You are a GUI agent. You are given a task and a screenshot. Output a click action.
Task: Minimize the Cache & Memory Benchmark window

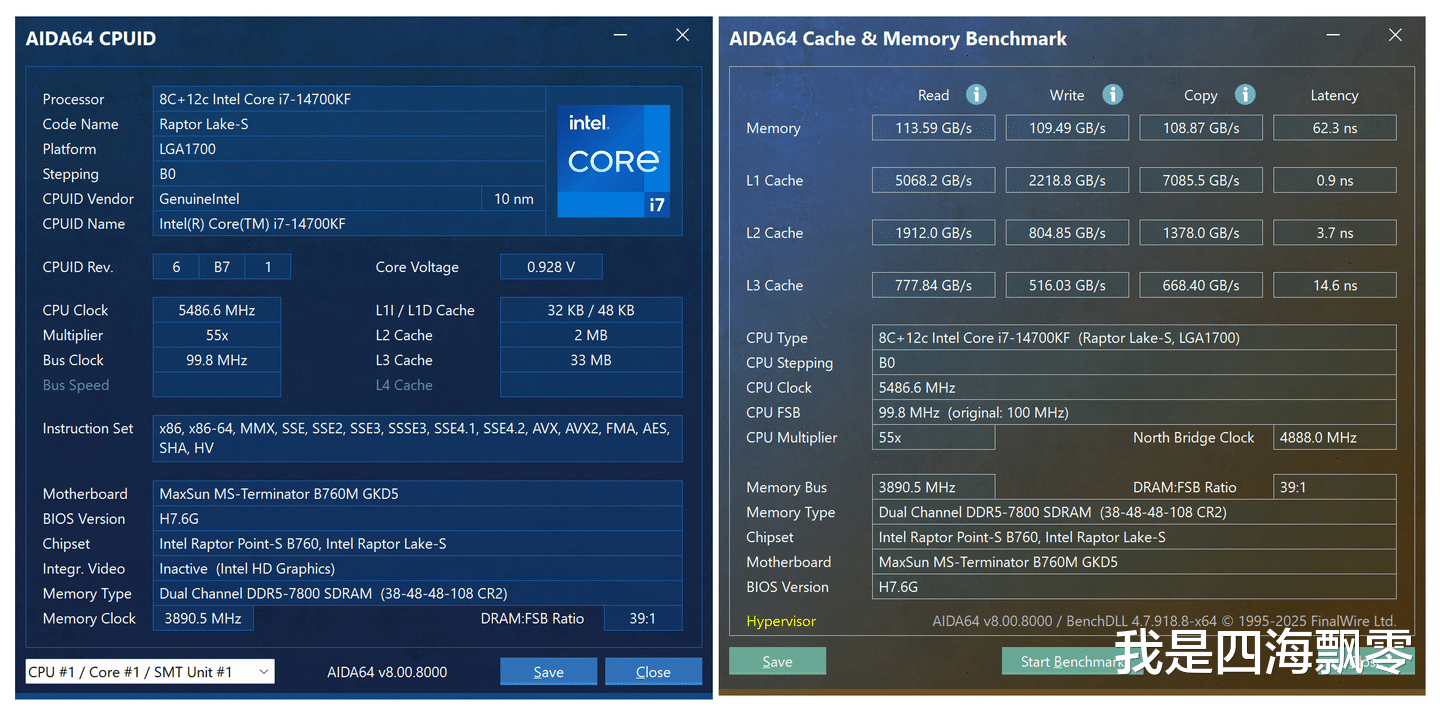pyautogui.click(x=1333, y=35)
